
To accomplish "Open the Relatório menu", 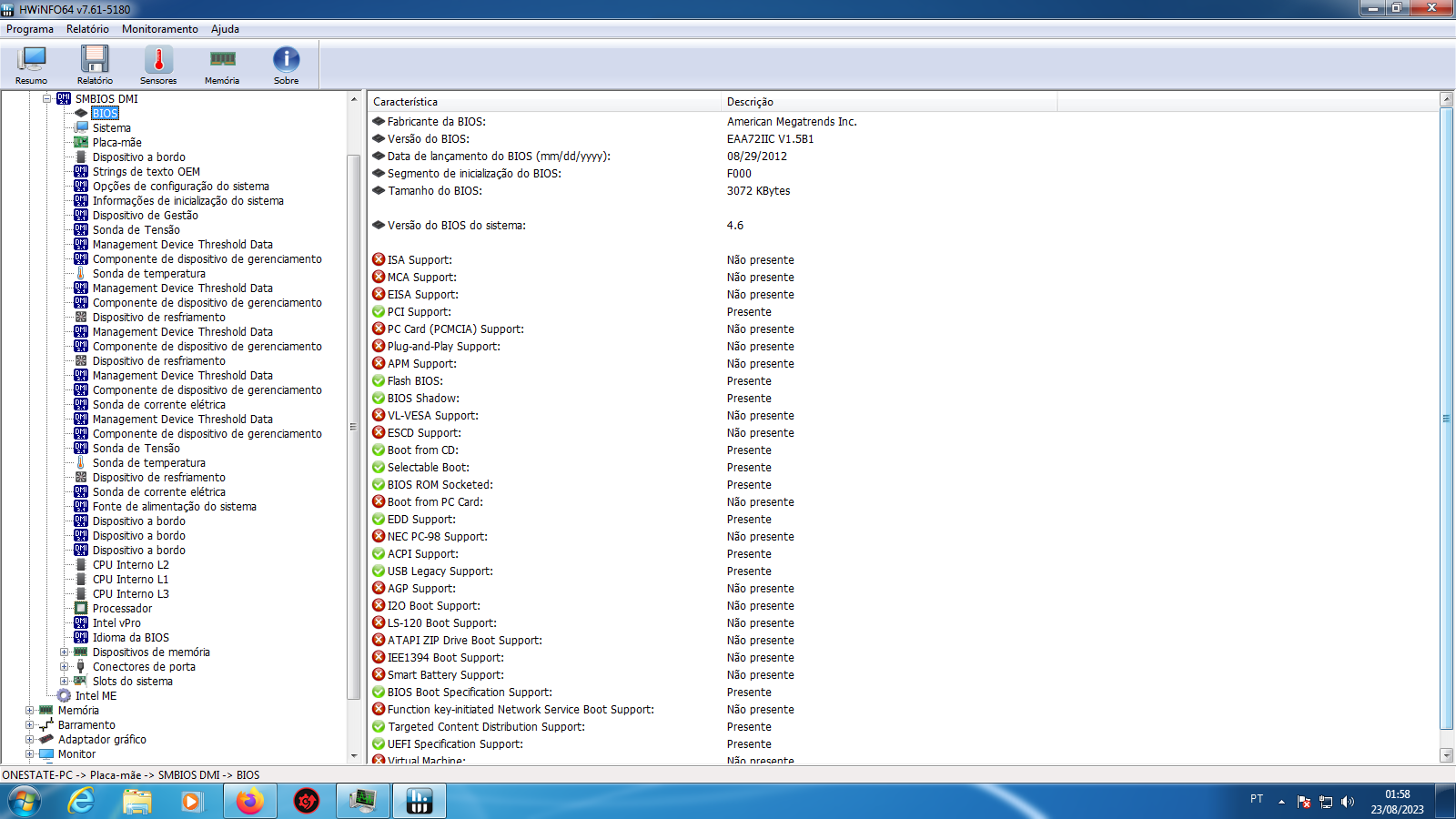I will [x=87, y=29].
